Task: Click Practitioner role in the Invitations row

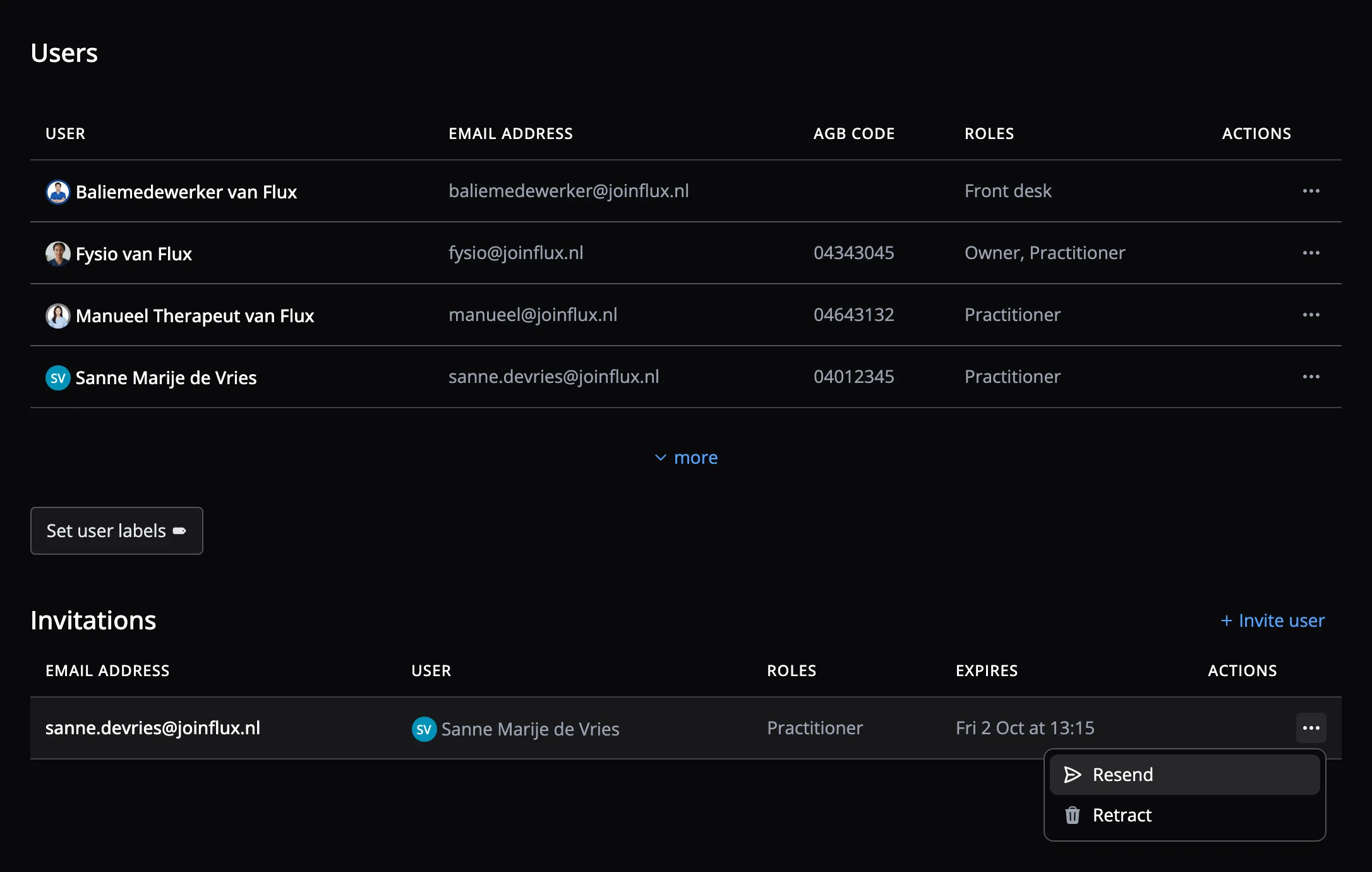Action: pyautogui.click(x=815, y=728)
